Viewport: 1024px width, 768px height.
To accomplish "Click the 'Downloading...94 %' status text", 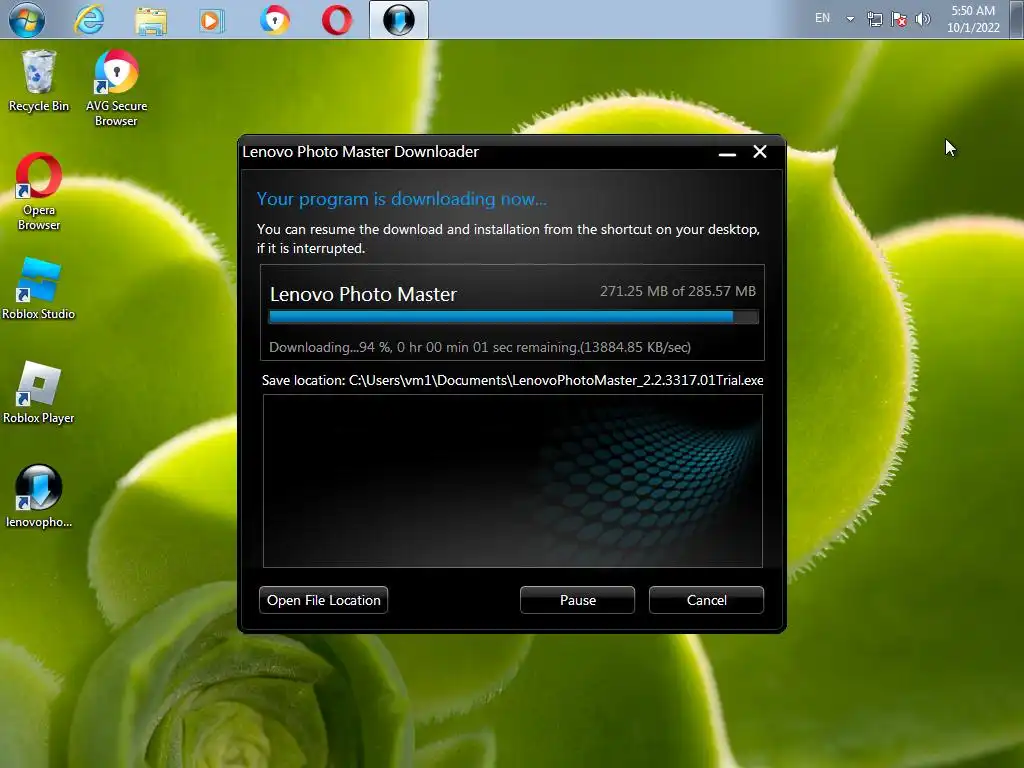I will (x=480, y=347).
